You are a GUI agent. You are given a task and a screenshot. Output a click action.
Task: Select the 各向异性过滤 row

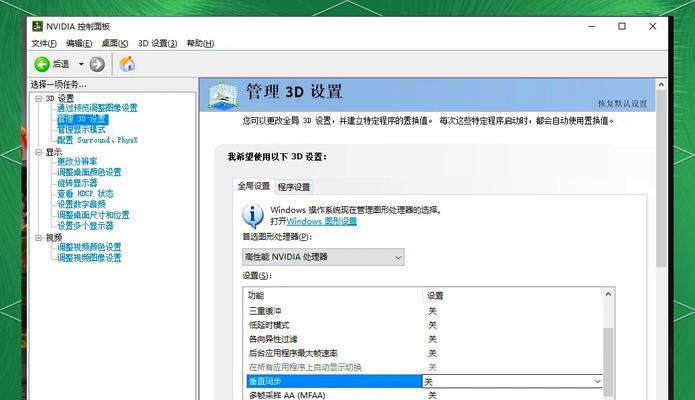425,339
